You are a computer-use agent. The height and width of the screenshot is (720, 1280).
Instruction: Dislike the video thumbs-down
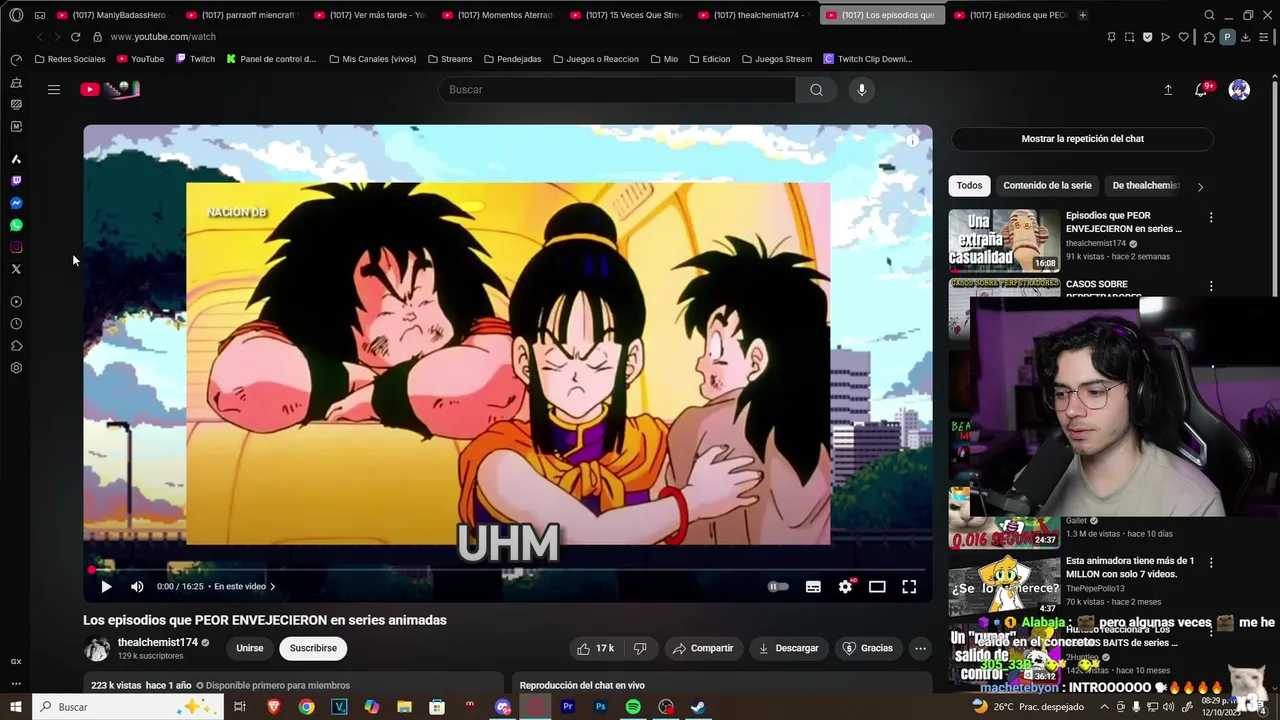tap(640, 648)
